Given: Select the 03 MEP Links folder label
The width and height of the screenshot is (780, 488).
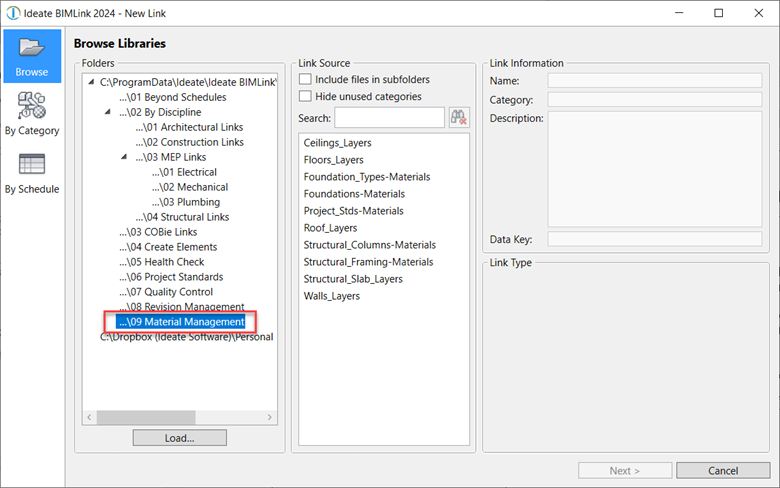Looking at the screenshot, I should coord(171,157).
